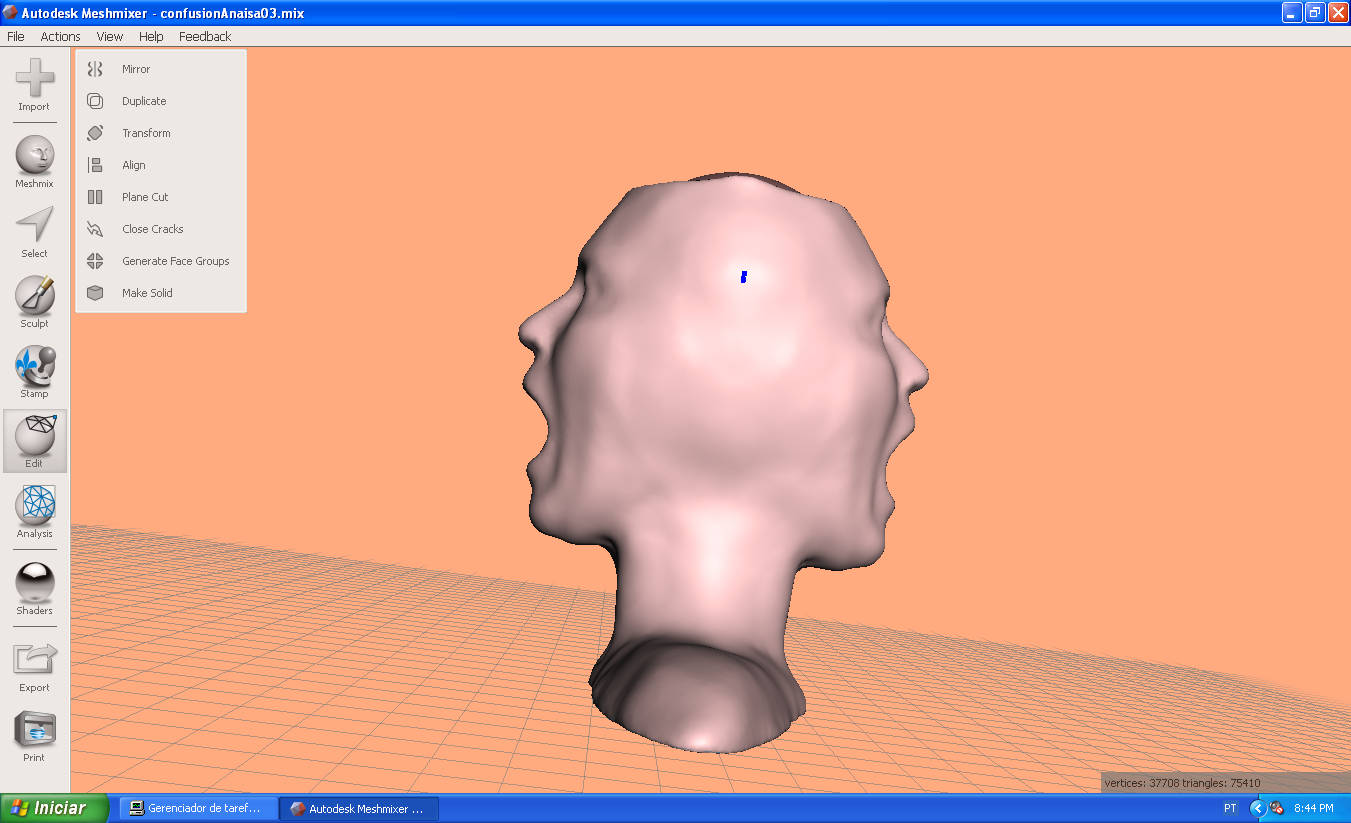Click the Meshmixer title bar app icon
The image size is (1351, 823).
click(11, 13)
